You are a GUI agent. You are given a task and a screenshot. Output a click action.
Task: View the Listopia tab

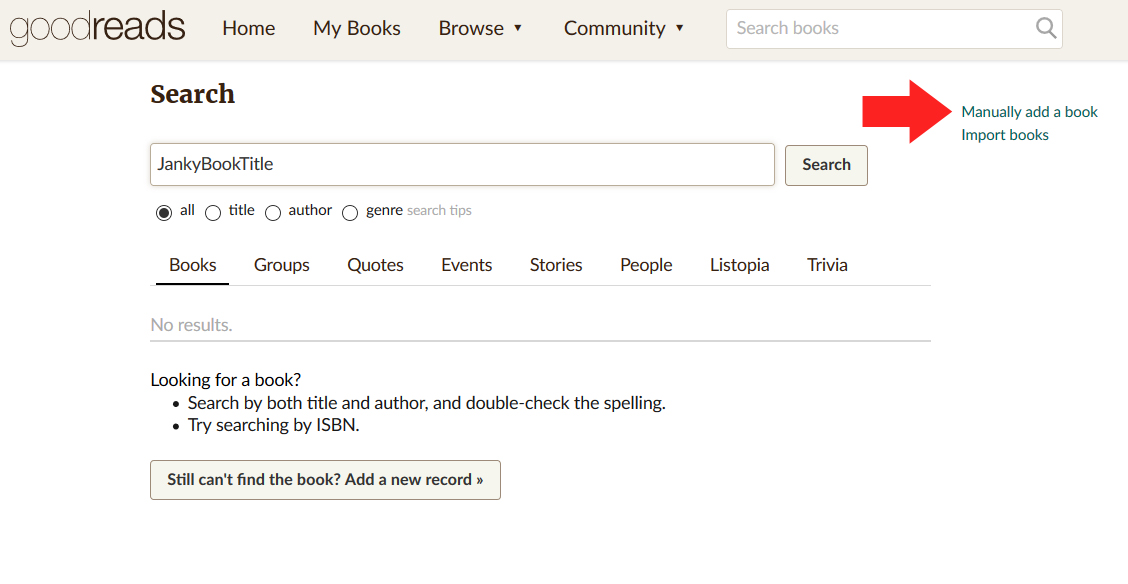(x=739, y=265)
